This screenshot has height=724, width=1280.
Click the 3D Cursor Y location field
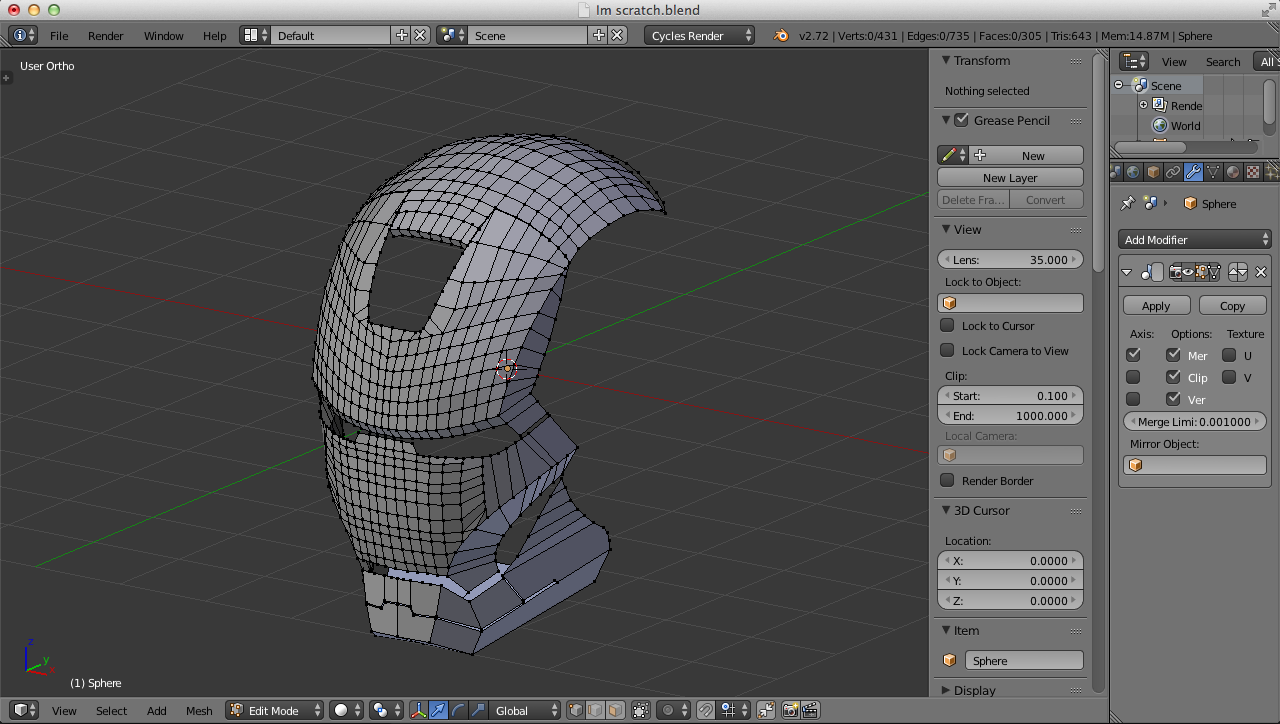click(x=1010, y=580)
